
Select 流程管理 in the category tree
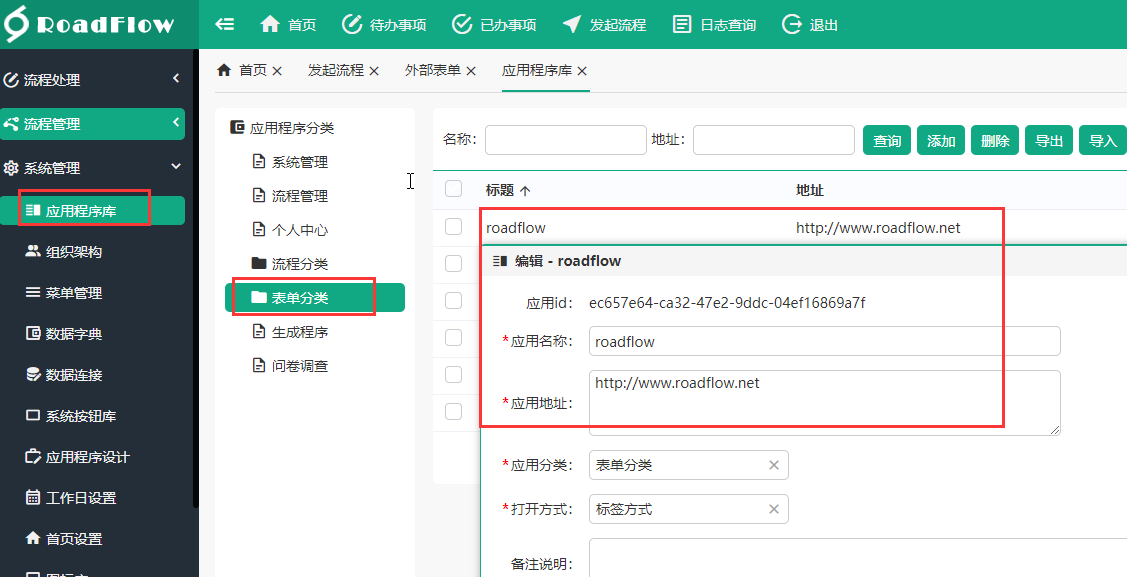290,195
